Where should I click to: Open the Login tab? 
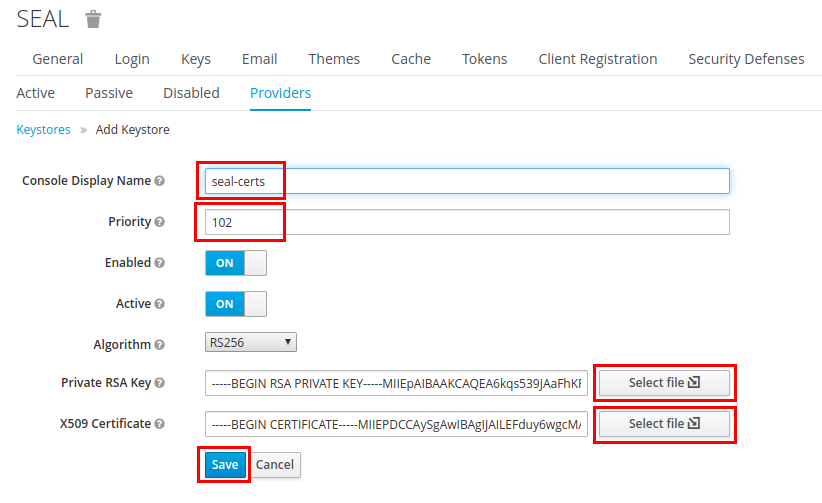(x=132, y=59)
